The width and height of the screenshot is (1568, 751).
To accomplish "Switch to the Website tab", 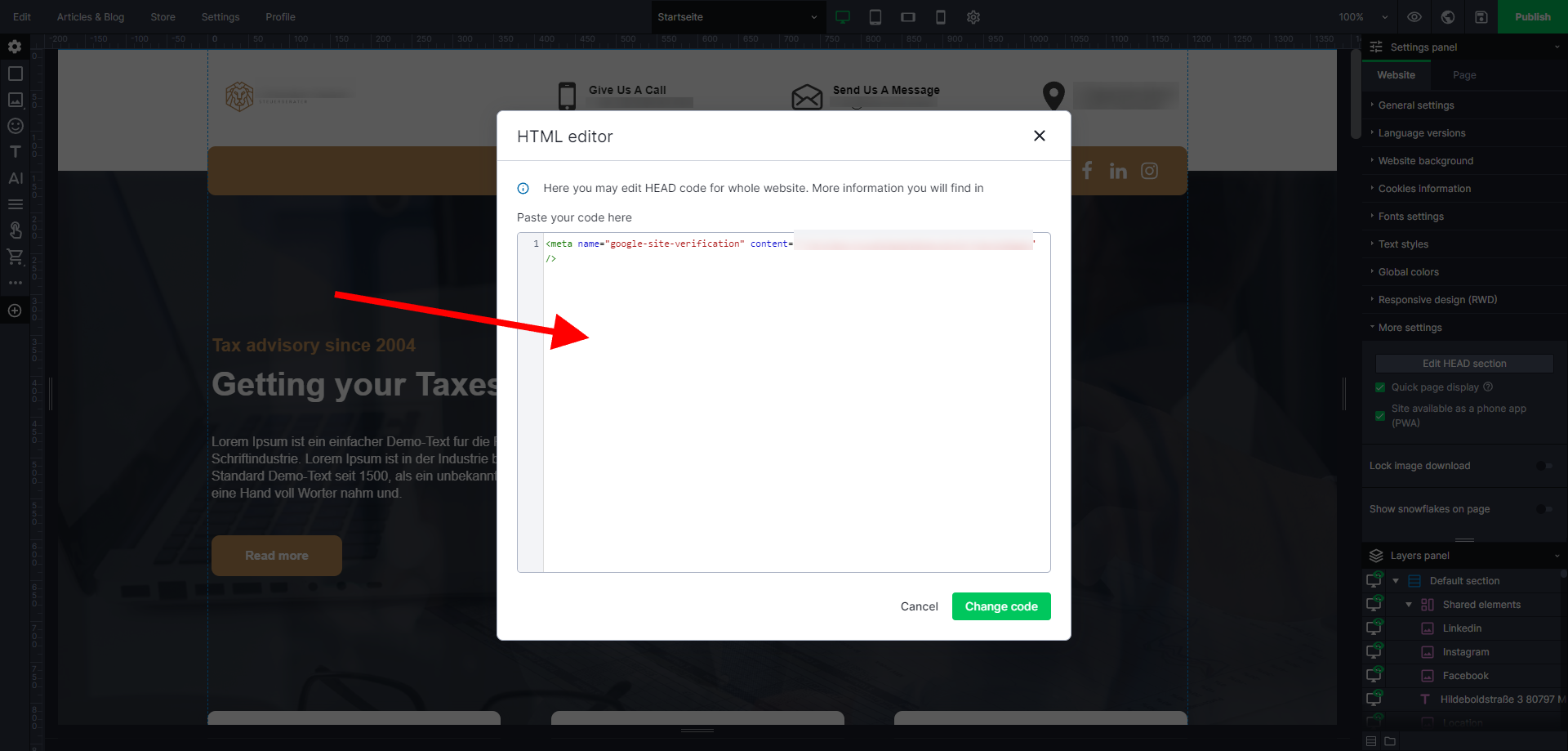I will tap(1396, 75).
